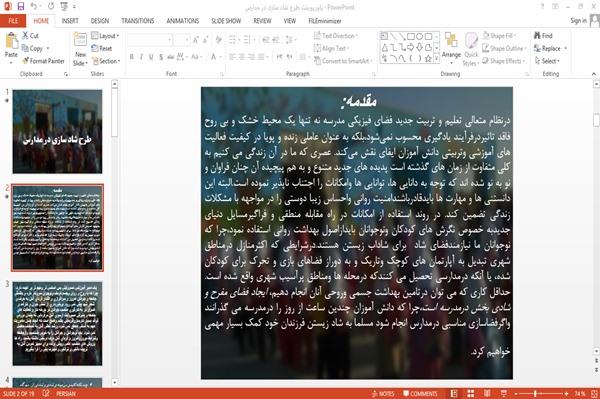The height and width of the screenshot is (399, 600).
Task: Switch to the SLIDE SHOW tab
Action: click(226, 21)
